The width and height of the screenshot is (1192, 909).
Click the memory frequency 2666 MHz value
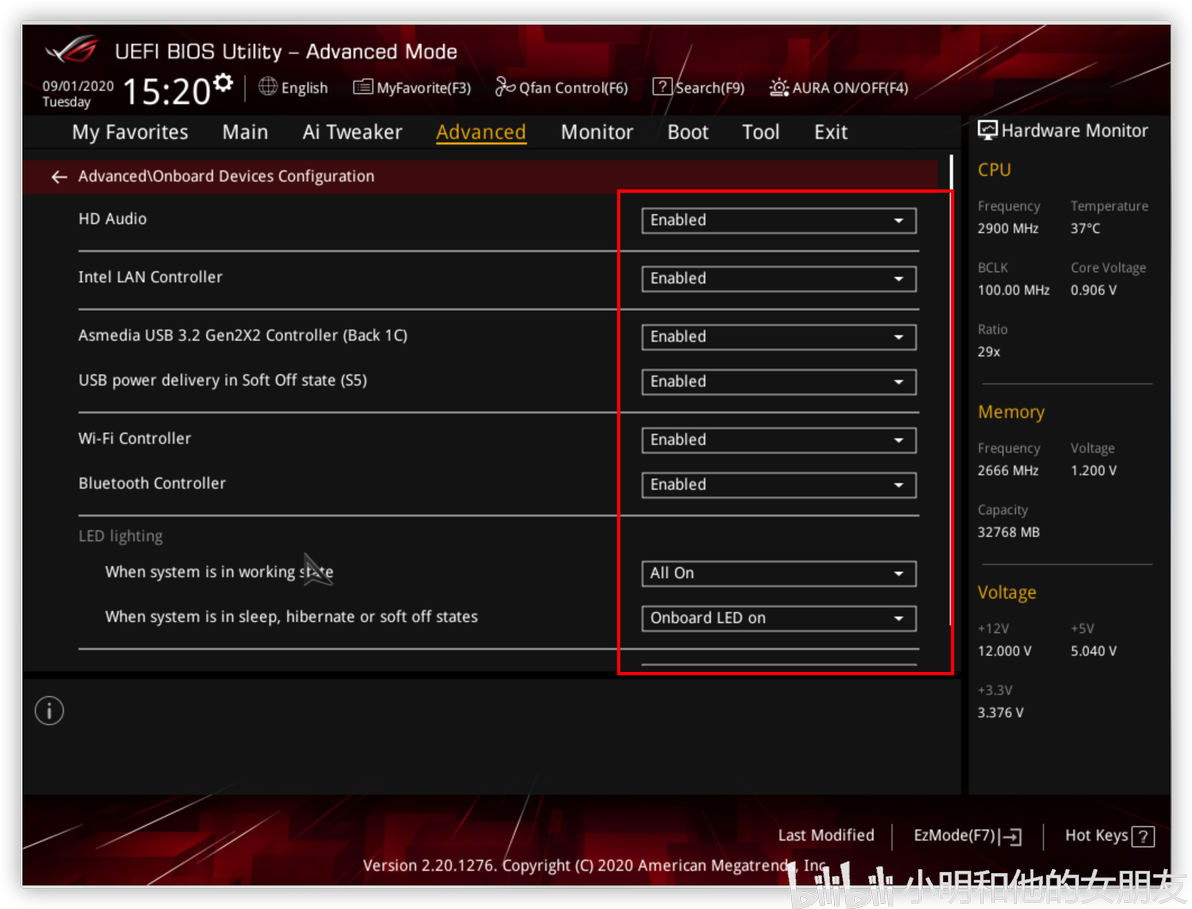(x=1008, y=471)
